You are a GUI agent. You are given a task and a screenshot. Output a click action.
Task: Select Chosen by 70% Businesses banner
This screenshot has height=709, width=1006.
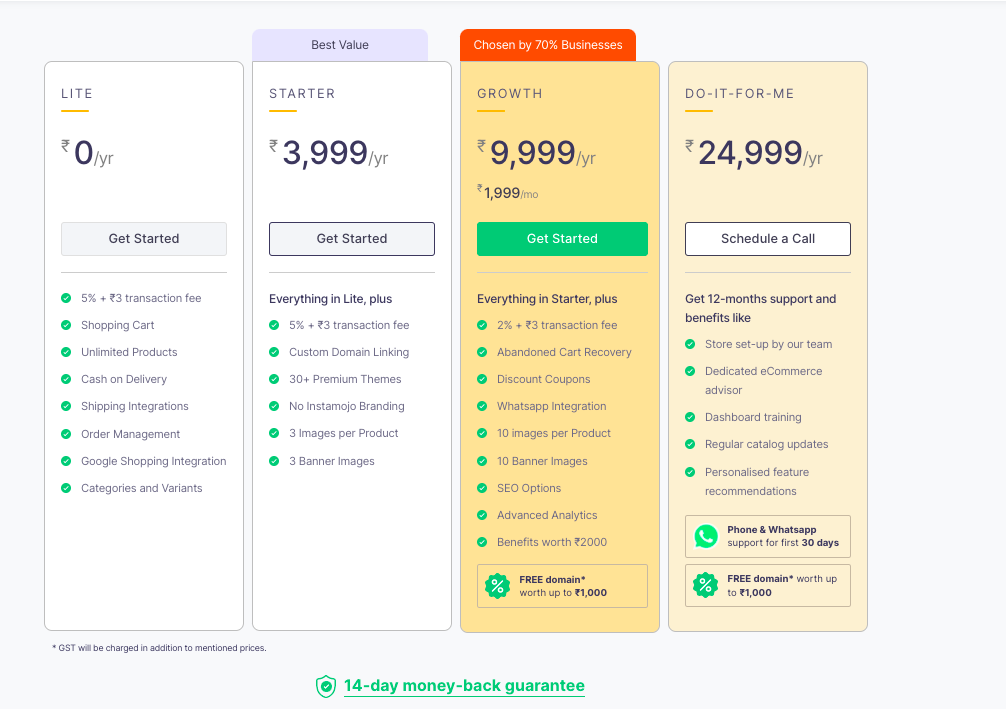coord(547,45)
